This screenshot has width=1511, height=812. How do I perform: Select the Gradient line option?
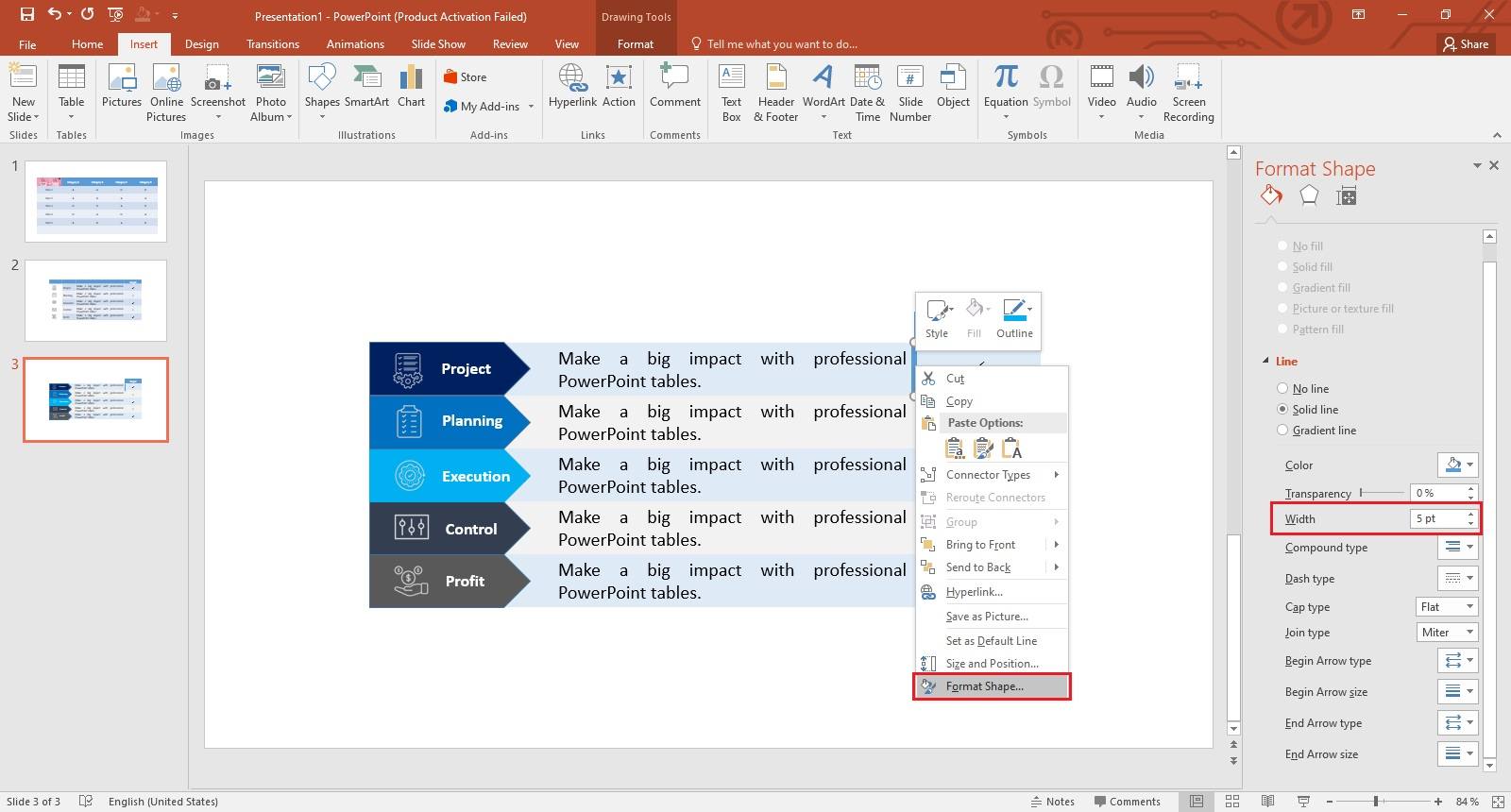tap(1316, 430)
